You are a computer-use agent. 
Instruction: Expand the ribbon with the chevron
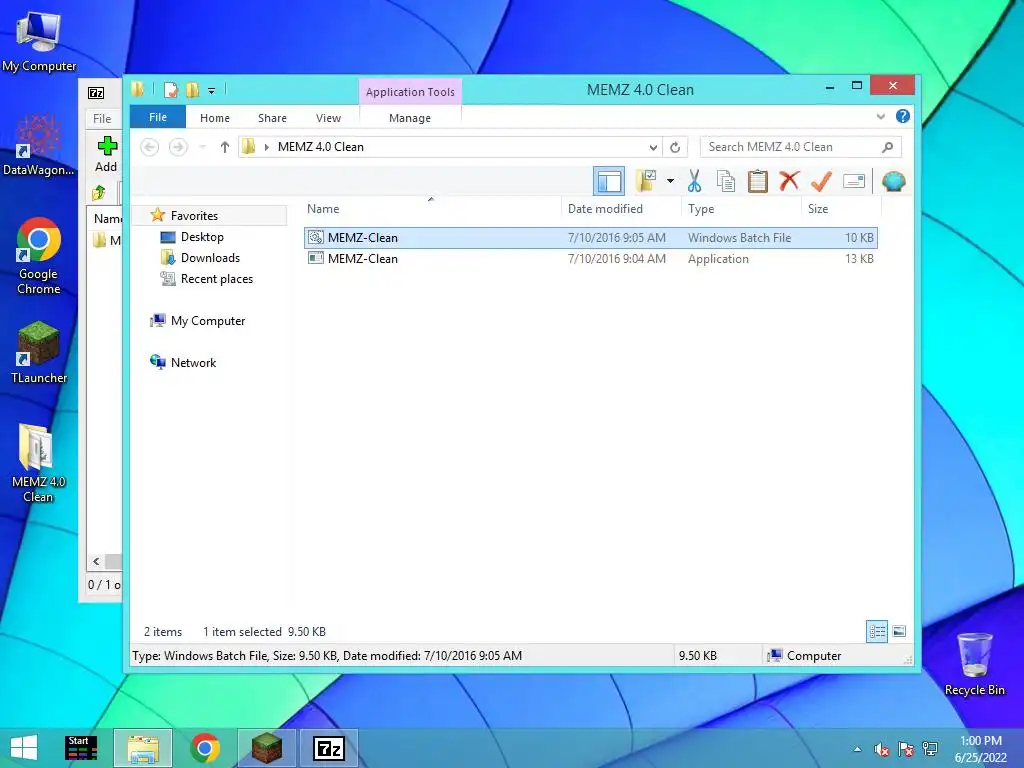pos(880,117)
